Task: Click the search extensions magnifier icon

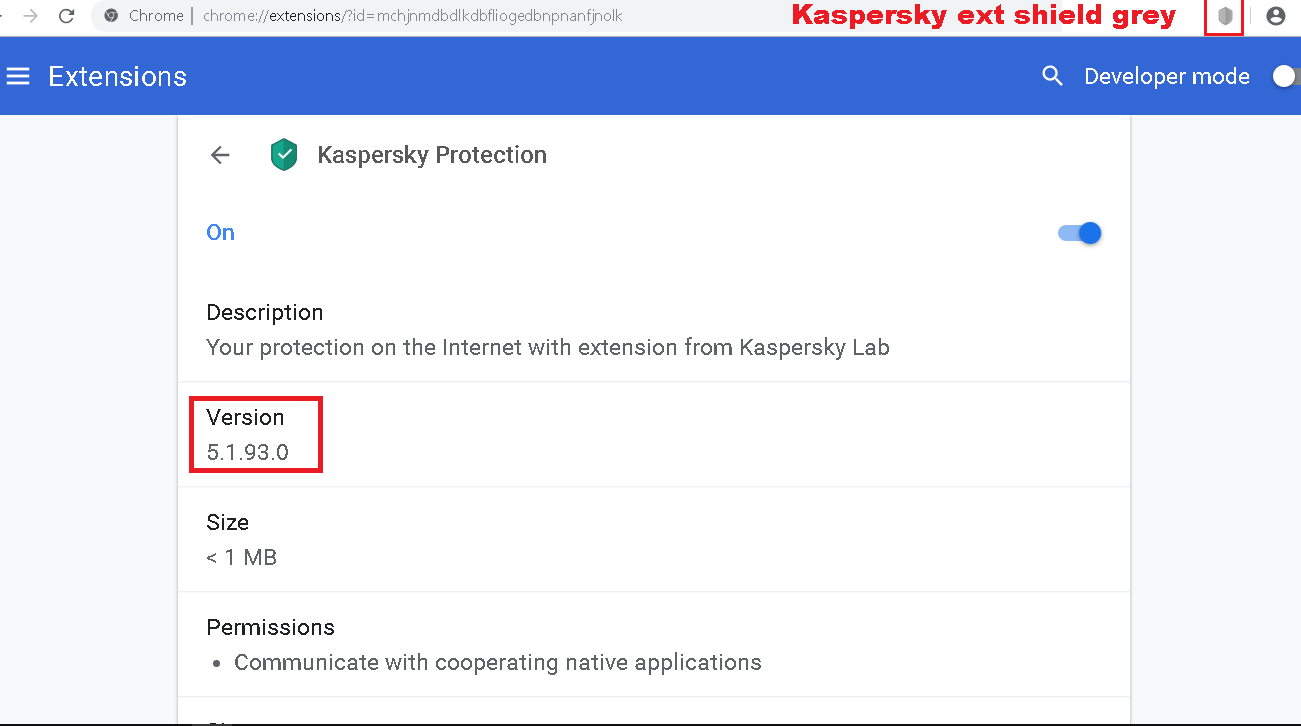Action: tap(1052, 76)
